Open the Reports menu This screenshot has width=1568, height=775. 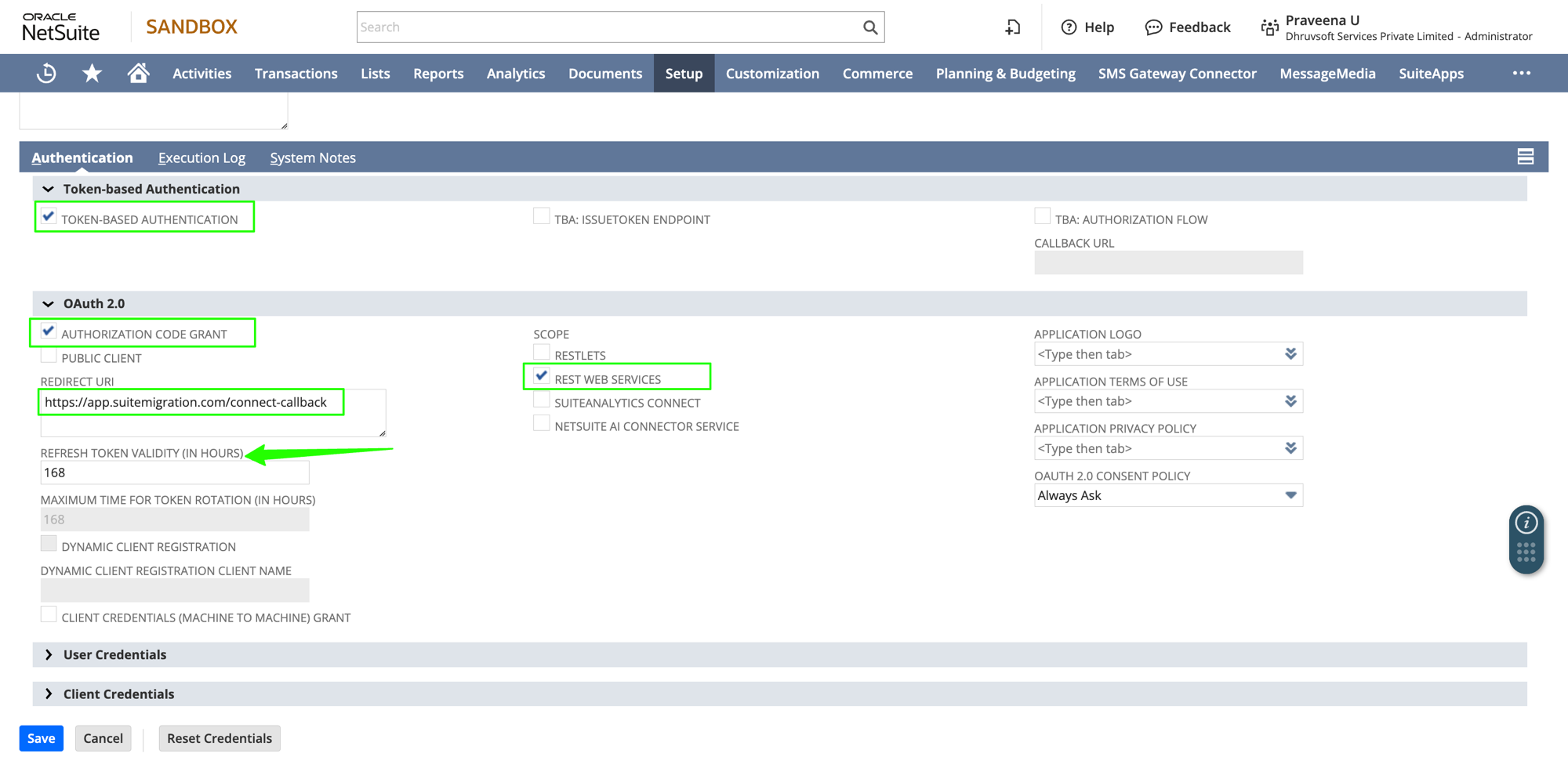tap(438, 74)
